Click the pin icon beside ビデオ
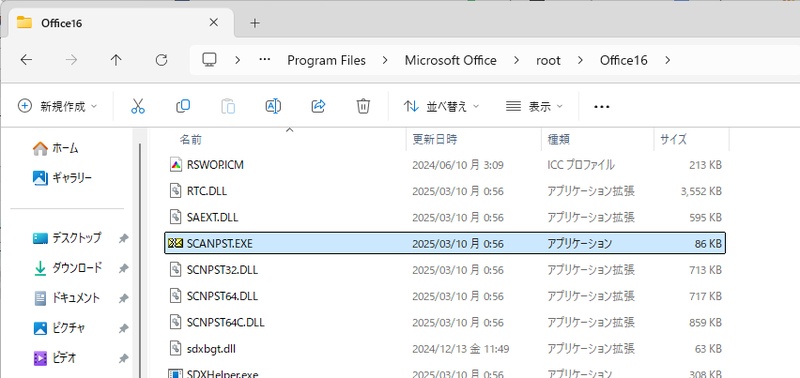The width and height of the screenshot is (800, 378). pos(123,359)
